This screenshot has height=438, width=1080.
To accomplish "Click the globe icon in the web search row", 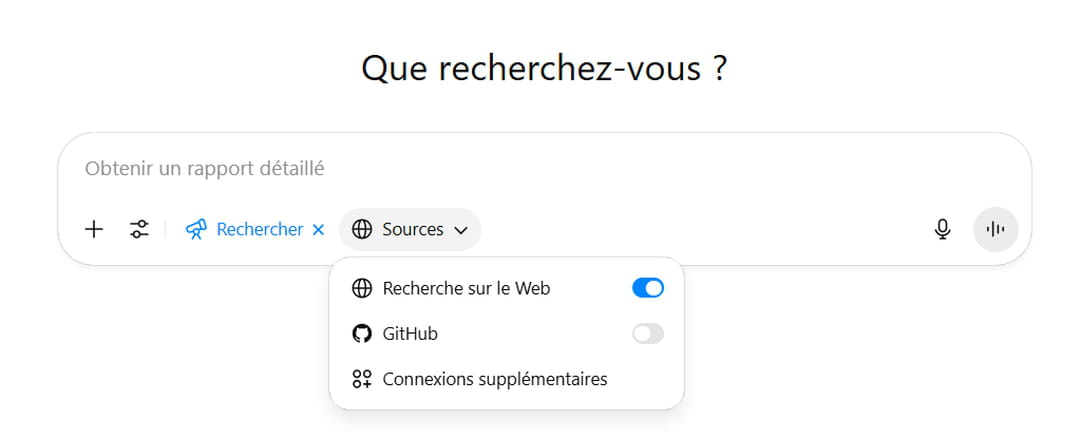I will tap(362, 288).
